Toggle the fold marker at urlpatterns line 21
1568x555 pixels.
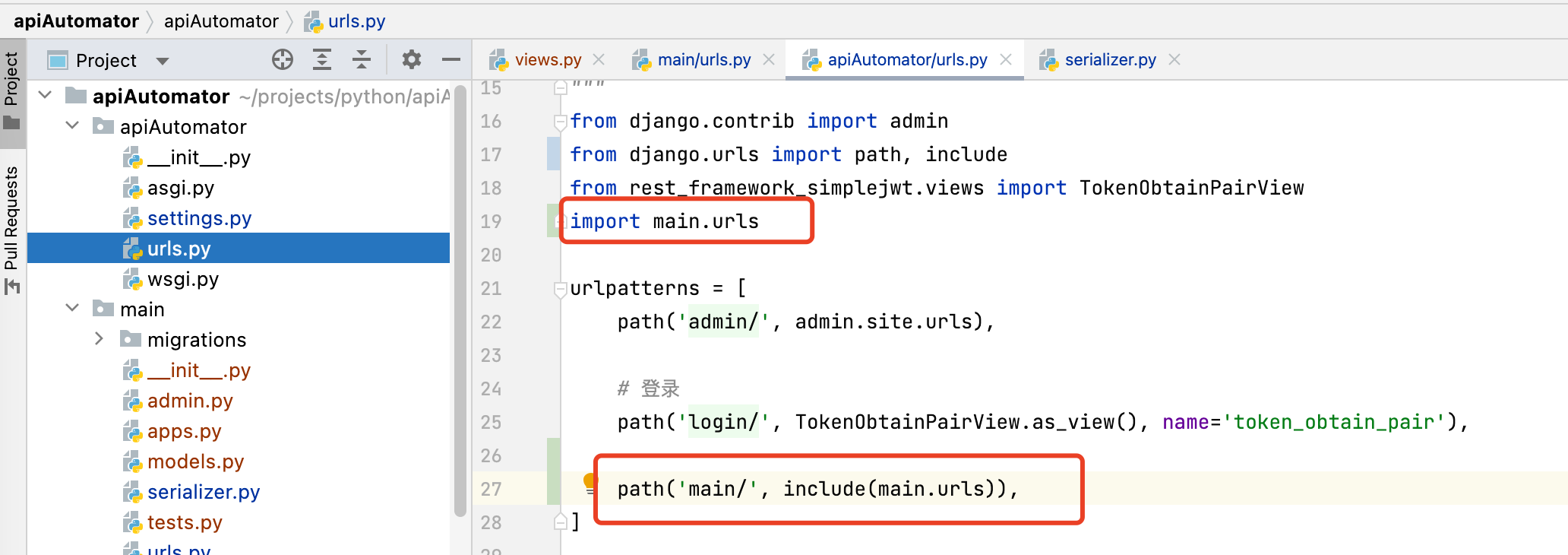(560, 289)
